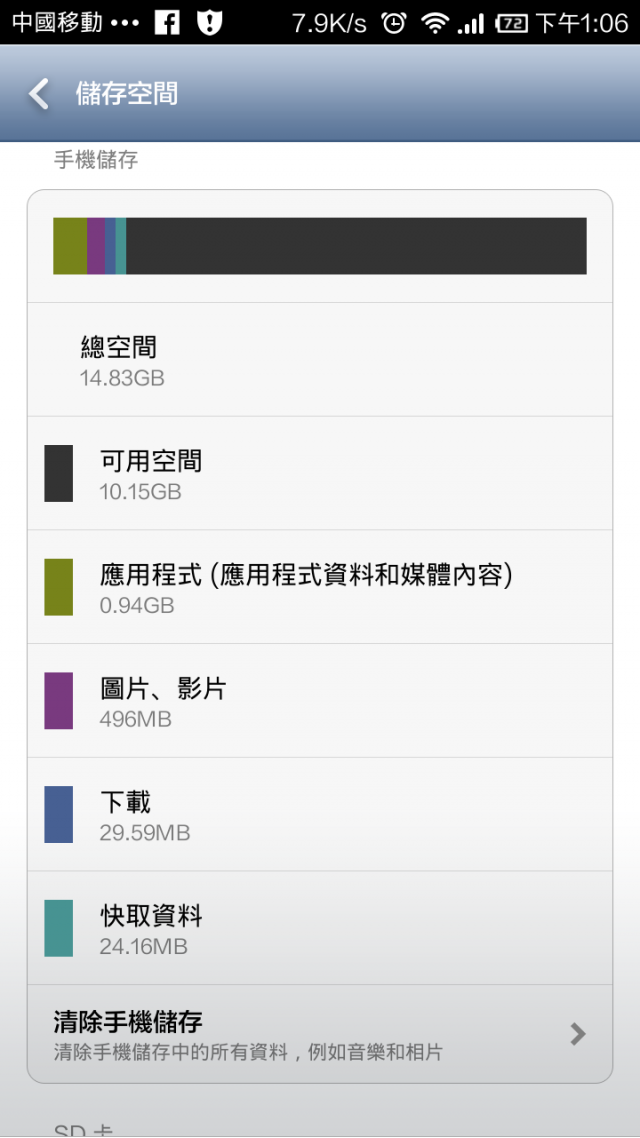Tap the battery level indicator

(x=512, y=24)
